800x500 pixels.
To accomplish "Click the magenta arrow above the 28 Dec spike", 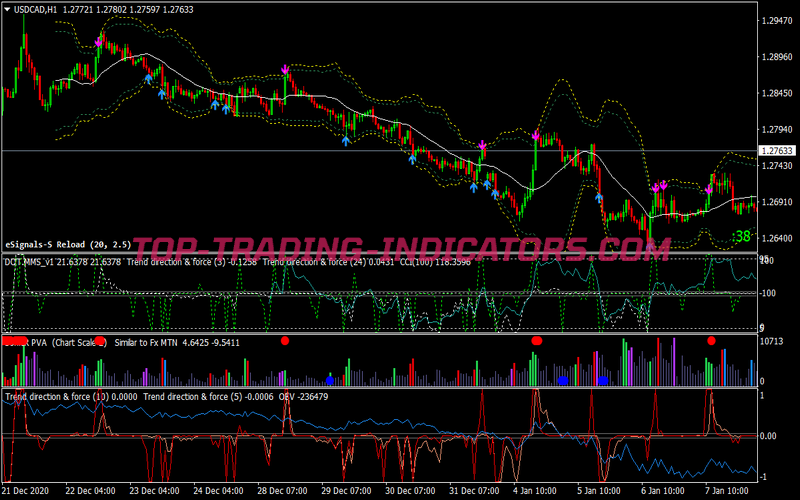I will click(x=285, y=70).
